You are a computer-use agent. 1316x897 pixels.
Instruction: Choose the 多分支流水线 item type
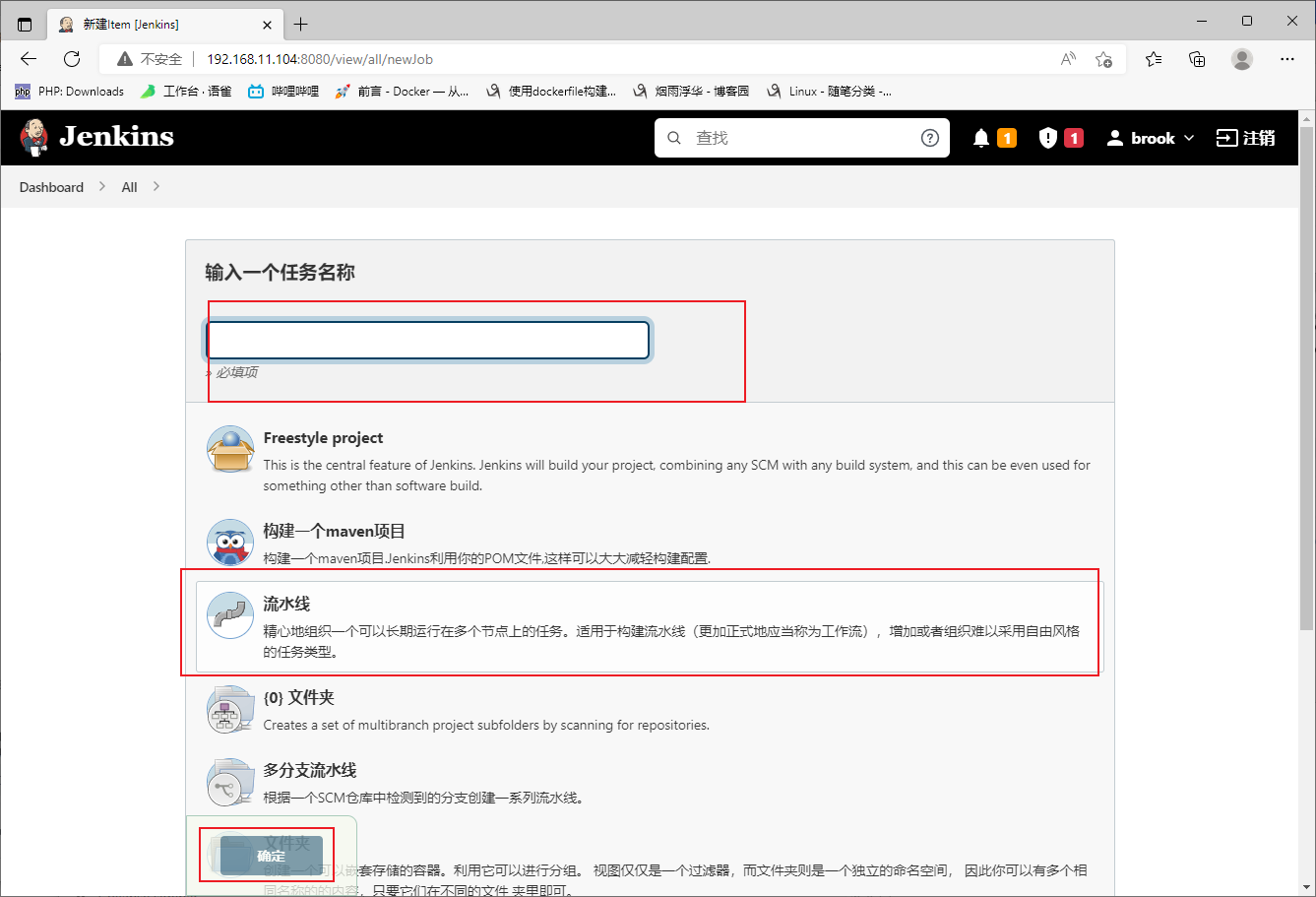pyautogui.click(x=310, y=771)
